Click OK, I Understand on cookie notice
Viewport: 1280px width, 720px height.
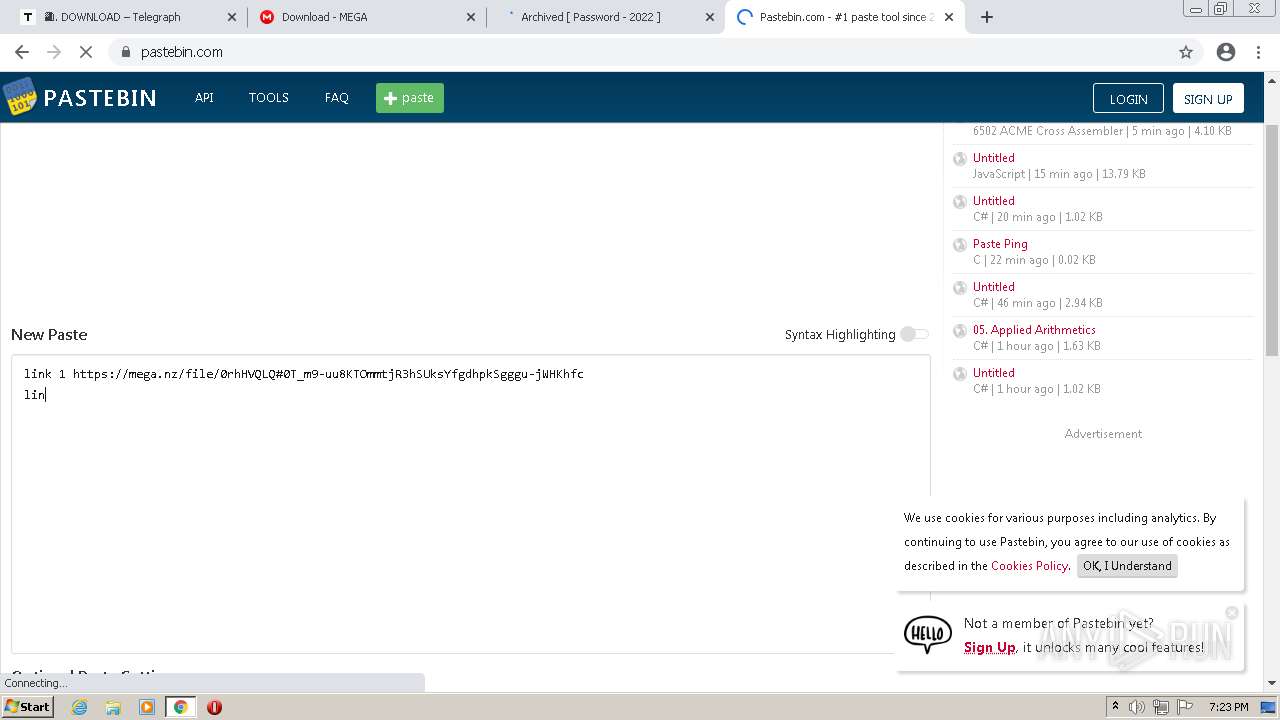[x=1127, y=566]
